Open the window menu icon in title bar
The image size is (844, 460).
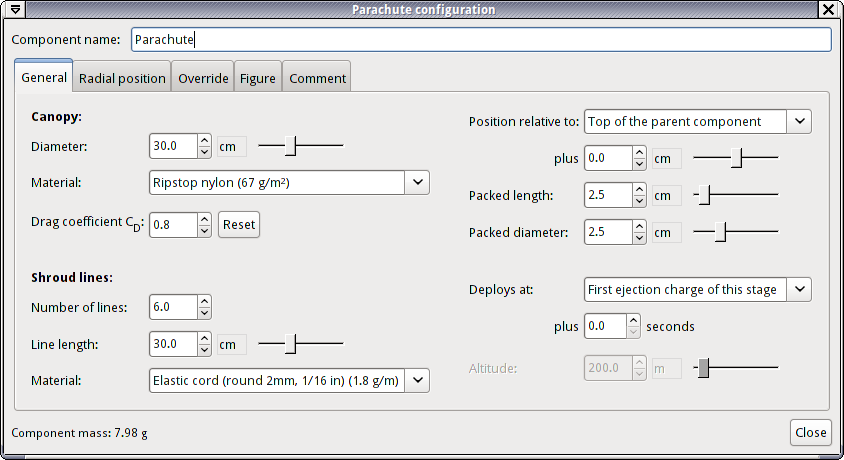[16, 9]
